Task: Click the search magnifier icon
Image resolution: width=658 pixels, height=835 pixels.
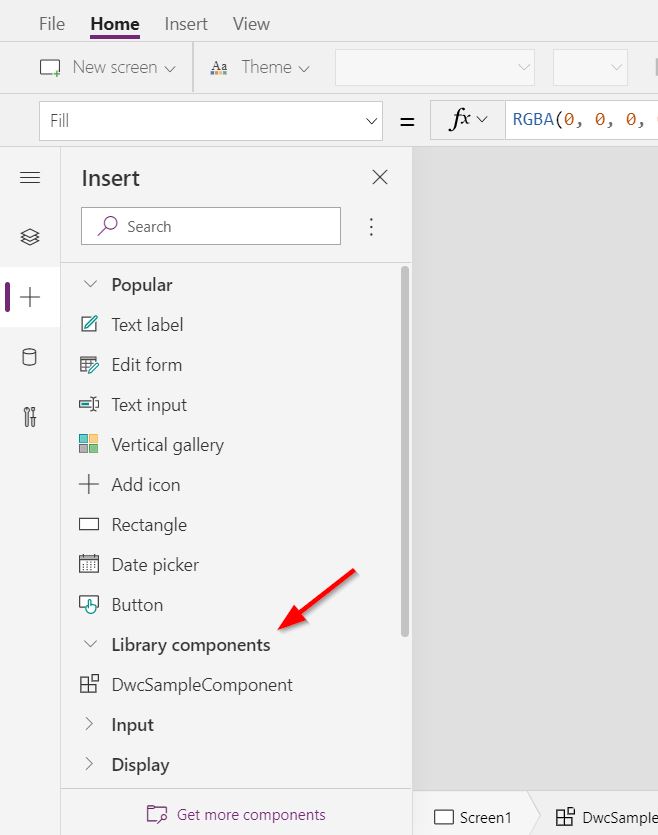Action: (x=107, y=226)
